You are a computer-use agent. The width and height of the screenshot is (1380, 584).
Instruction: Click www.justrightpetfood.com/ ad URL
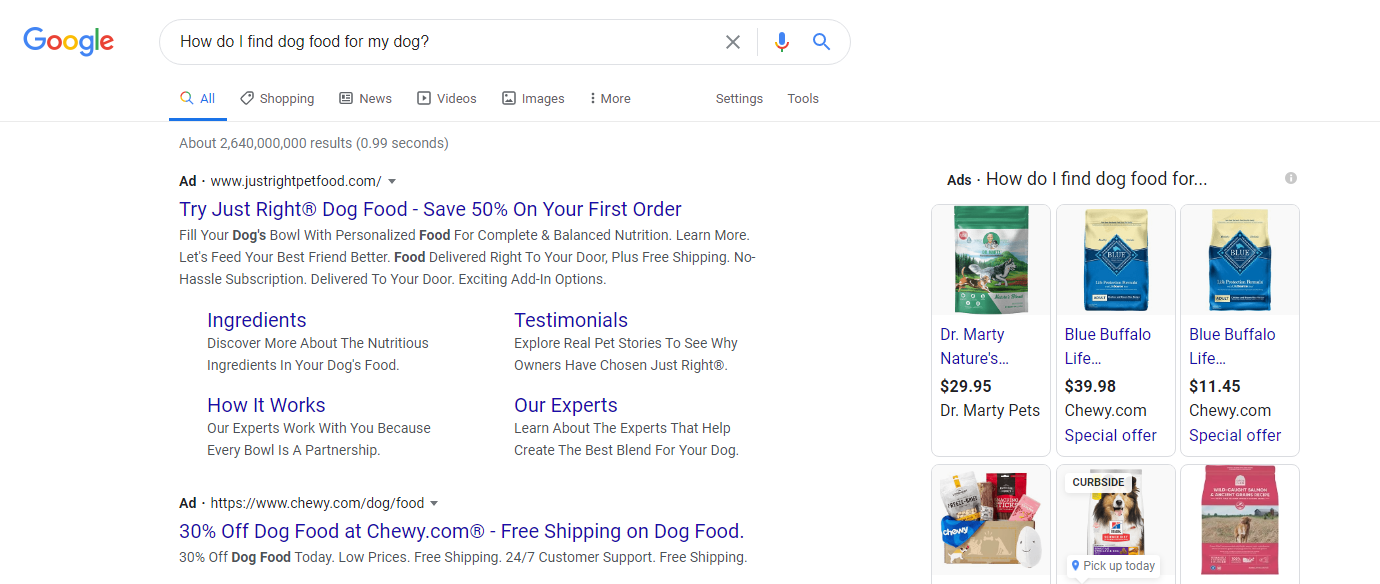point(296,181)
